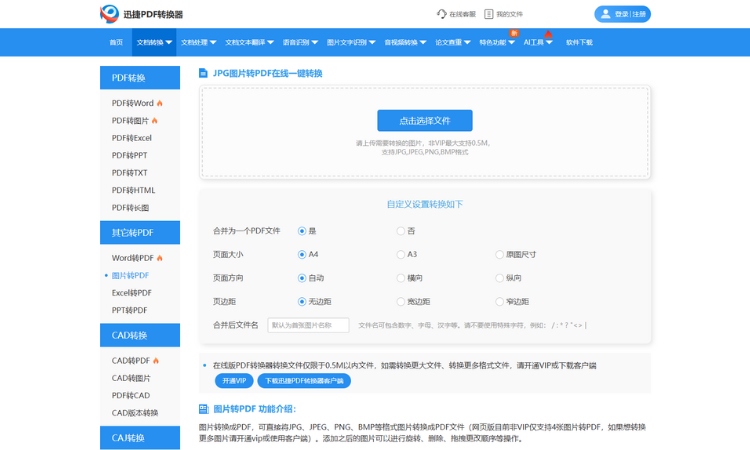Click the 点击选择文件 upload button
This screenshot has height=450, width=750.
point(425,120)
